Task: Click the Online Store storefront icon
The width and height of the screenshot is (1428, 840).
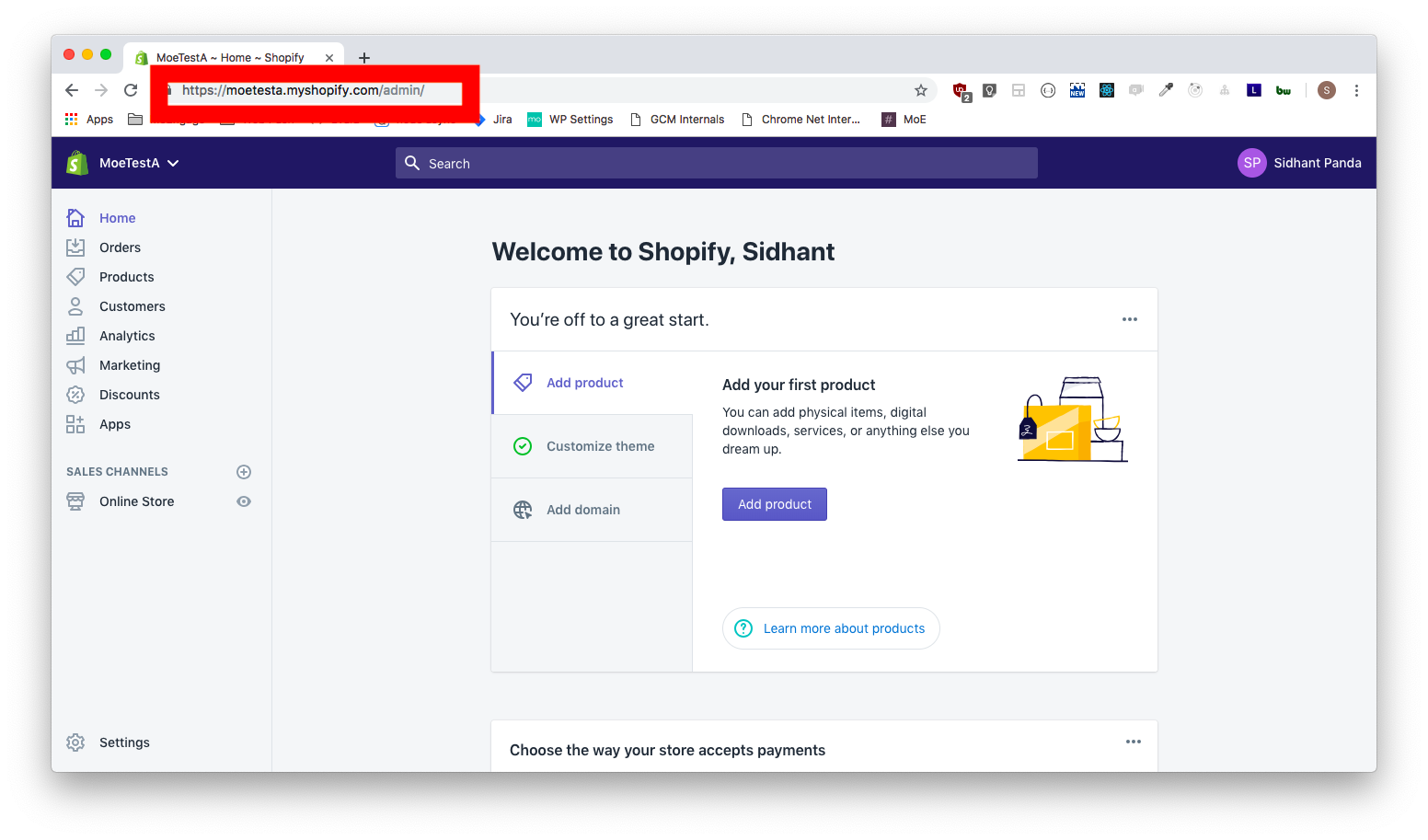Action: point(75,501)
